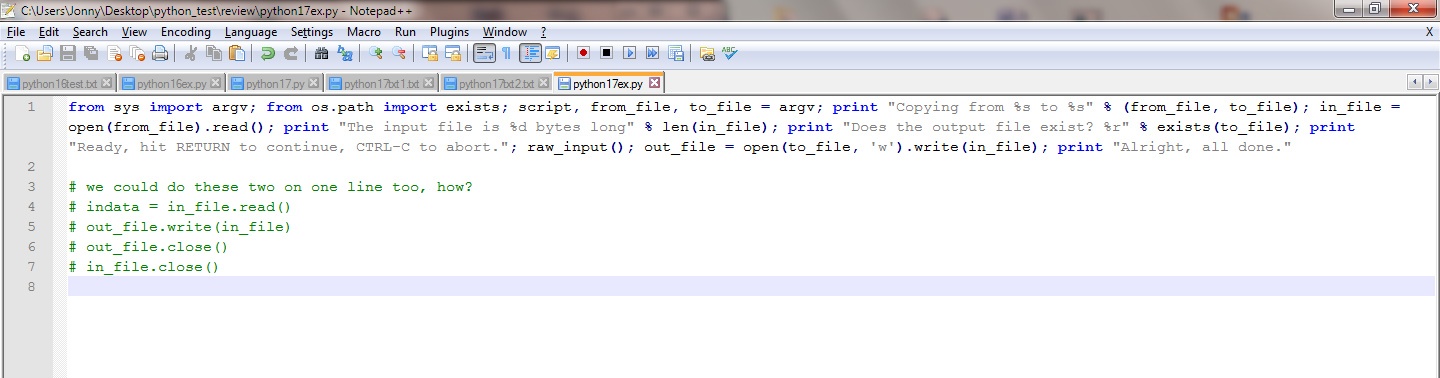Open the View menu
The image size is (1440, 378).
134,32
